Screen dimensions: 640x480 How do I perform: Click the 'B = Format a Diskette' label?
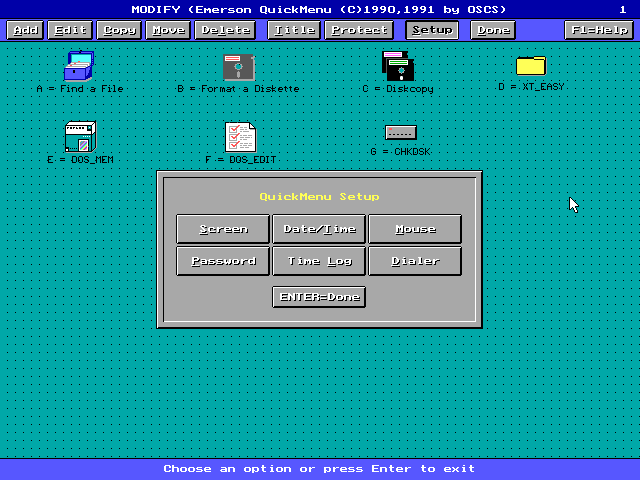coord(238,89)
